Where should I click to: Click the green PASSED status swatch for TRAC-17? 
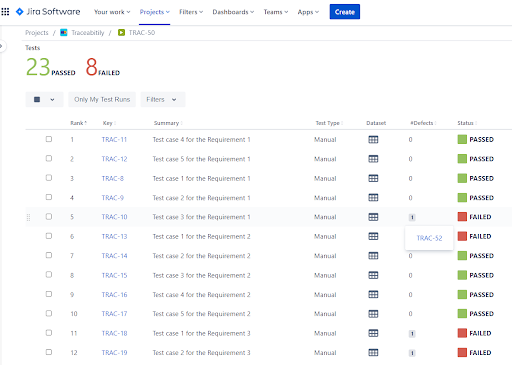pyautogui.click(x=462, y=314)
